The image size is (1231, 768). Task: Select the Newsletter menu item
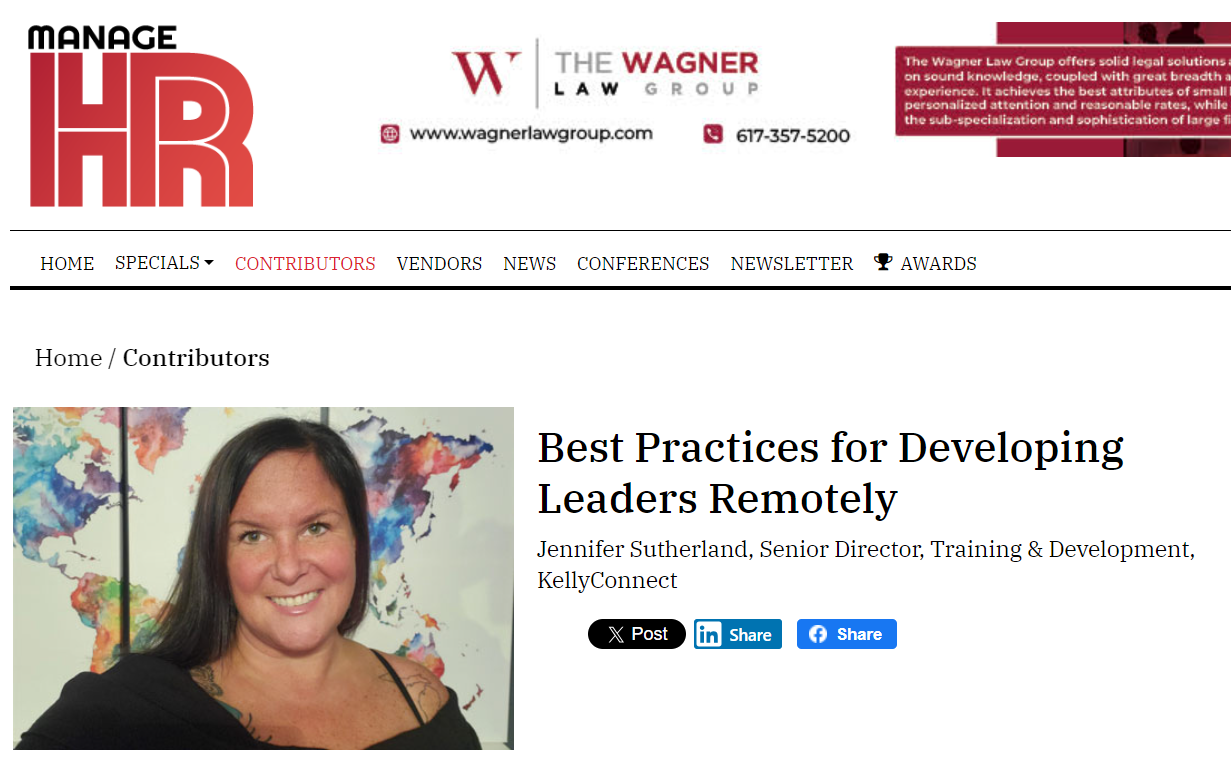tap(792, 264)
